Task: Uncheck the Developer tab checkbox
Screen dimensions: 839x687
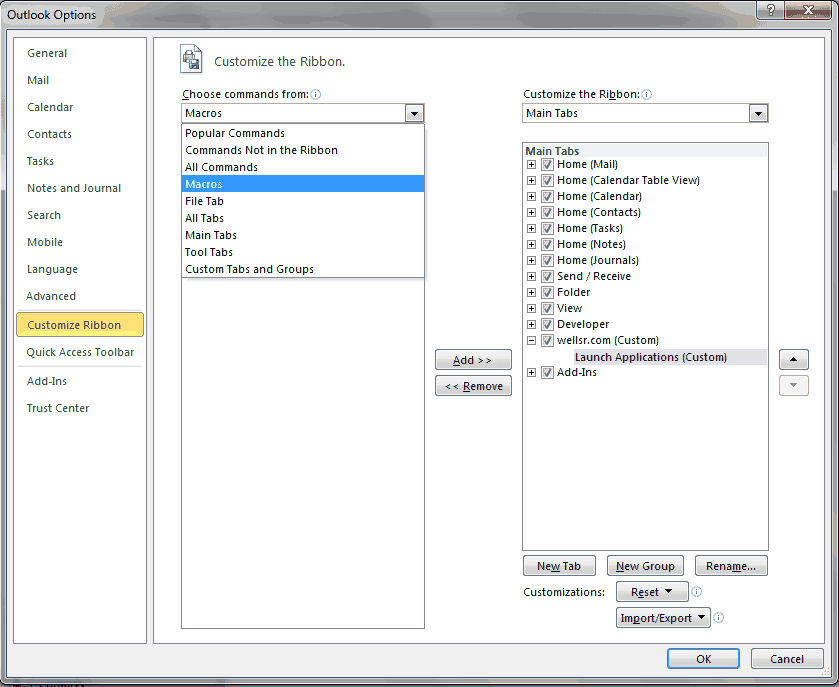Action: [547, 325]
